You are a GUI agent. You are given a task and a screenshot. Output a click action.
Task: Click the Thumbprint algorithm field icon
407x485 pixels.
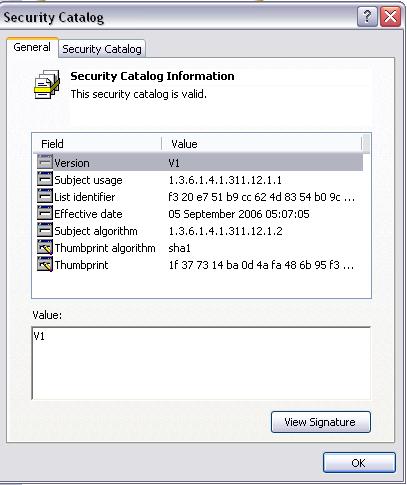[x=45, y=247]
